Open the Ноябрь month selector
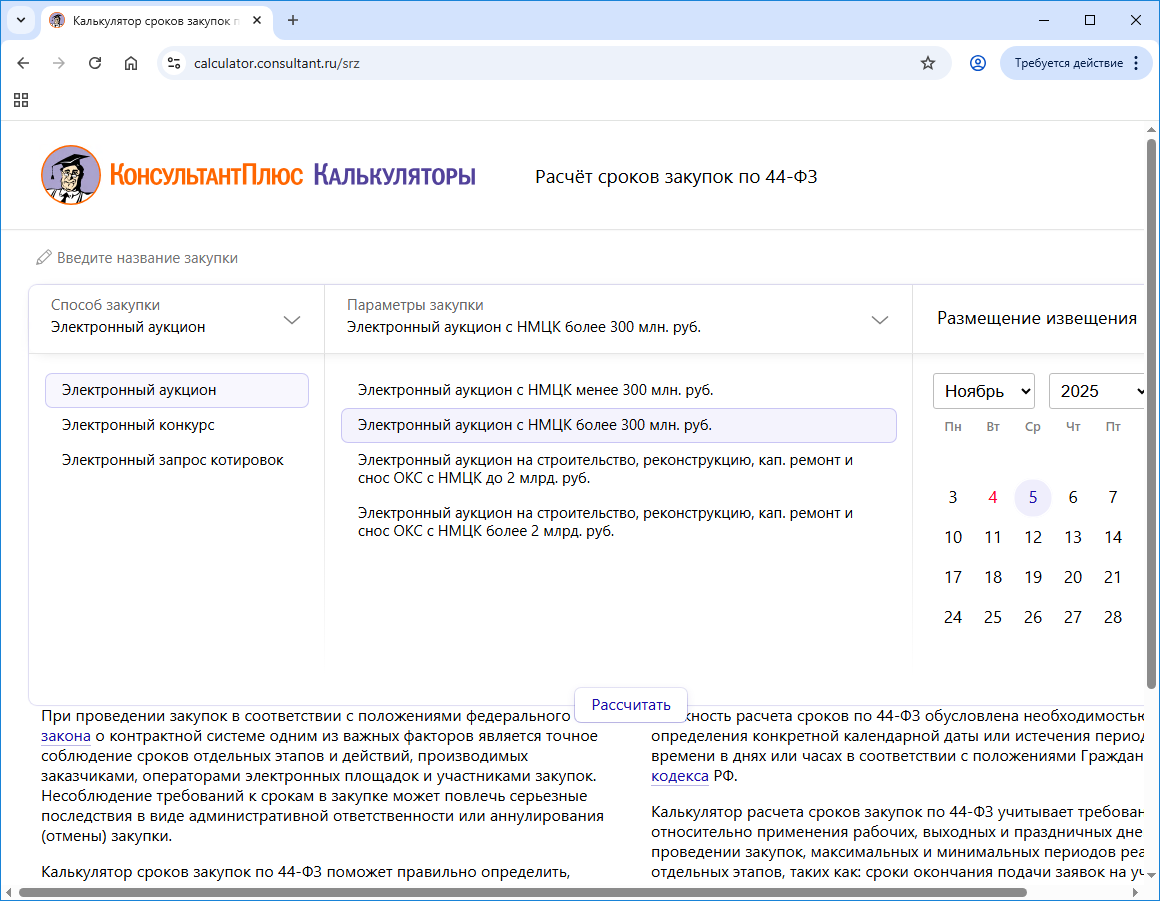This screenshot has width=1160, height=901. (x=984, y=391)
